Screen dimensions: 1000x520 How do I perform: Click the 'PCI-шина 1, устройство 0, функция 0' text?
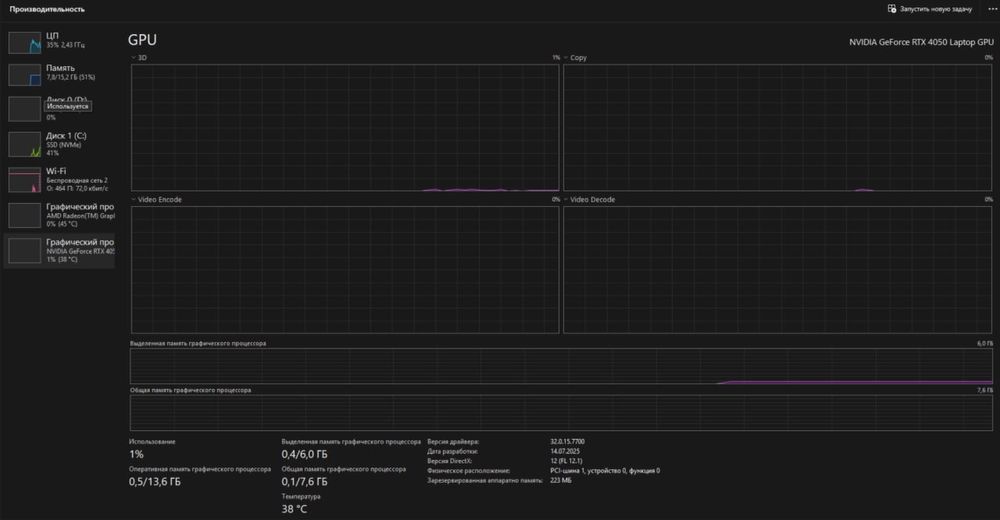pos(605,471)
